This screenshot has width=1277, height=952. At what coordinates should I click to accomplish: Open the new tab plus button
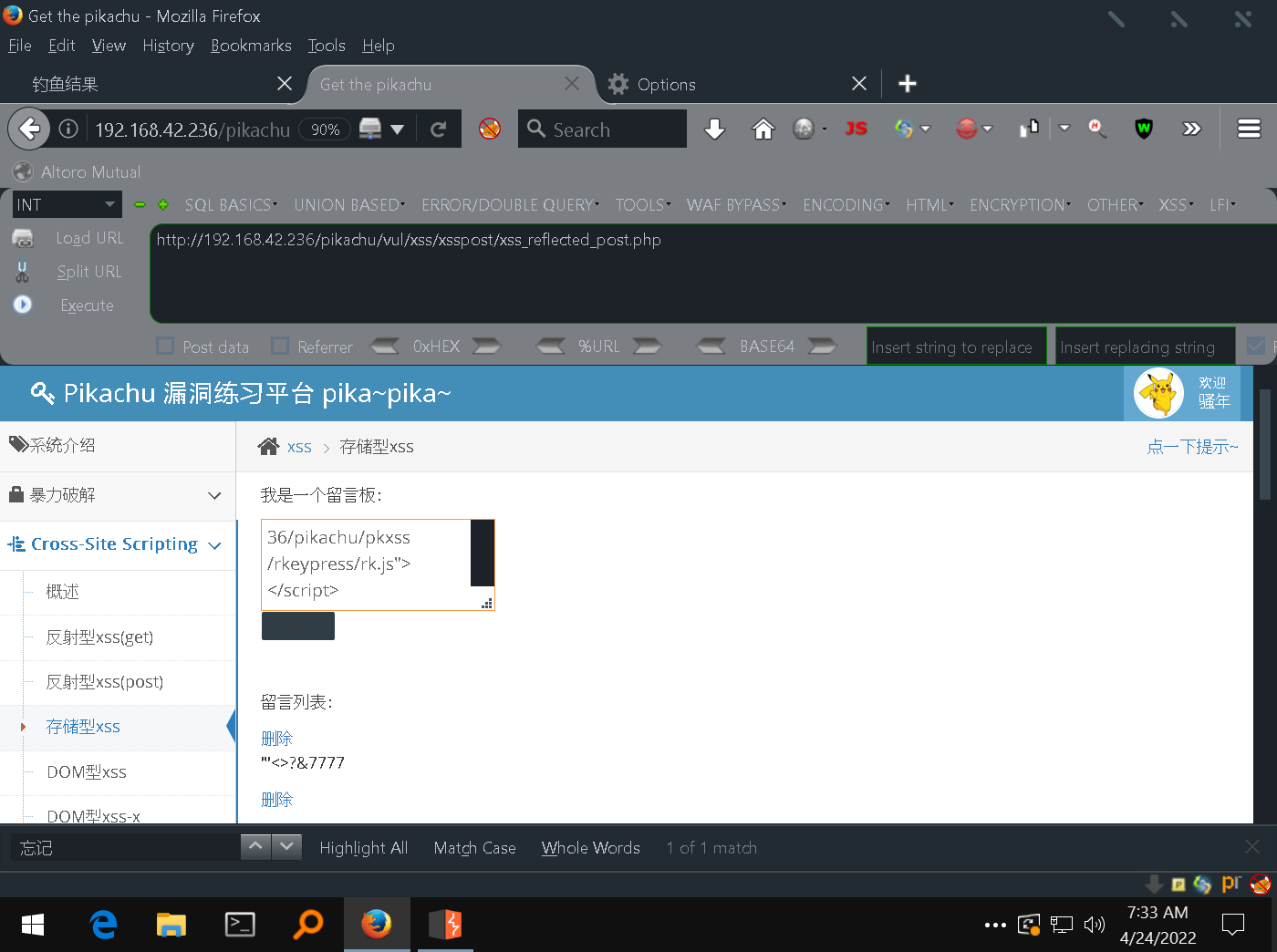(907, 84)
